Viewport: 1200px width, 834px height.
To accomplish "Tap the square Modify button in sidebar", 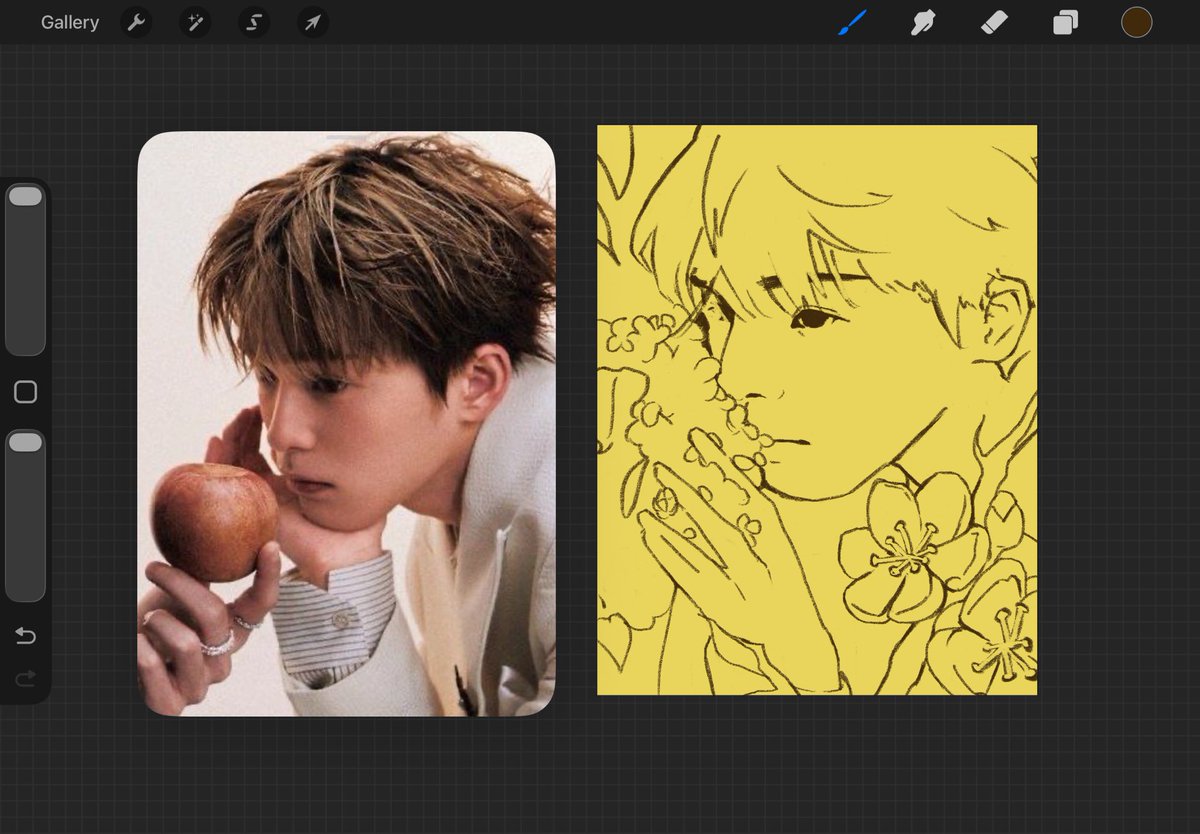I will coord(25,392).
